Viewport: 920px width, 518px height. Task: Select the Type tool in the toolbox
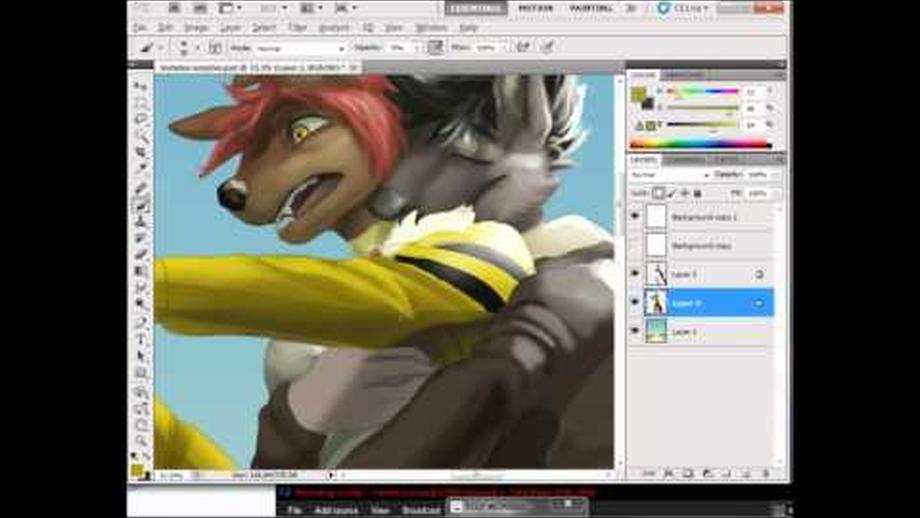tap(142, 340)
